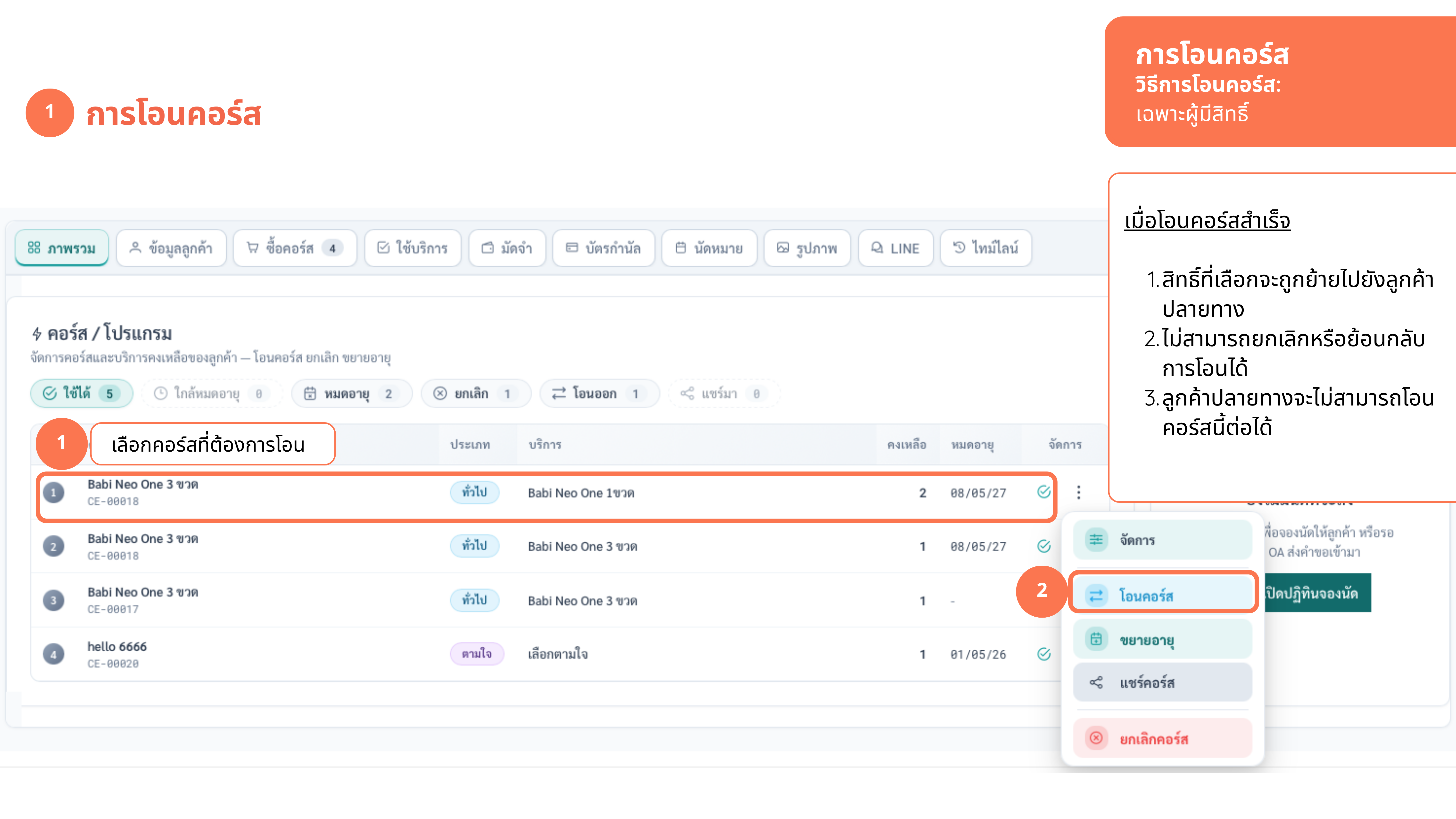
Task: Choose ยกเลิกคอร์ส from the action menu
Action: (x=1163, y=738)
